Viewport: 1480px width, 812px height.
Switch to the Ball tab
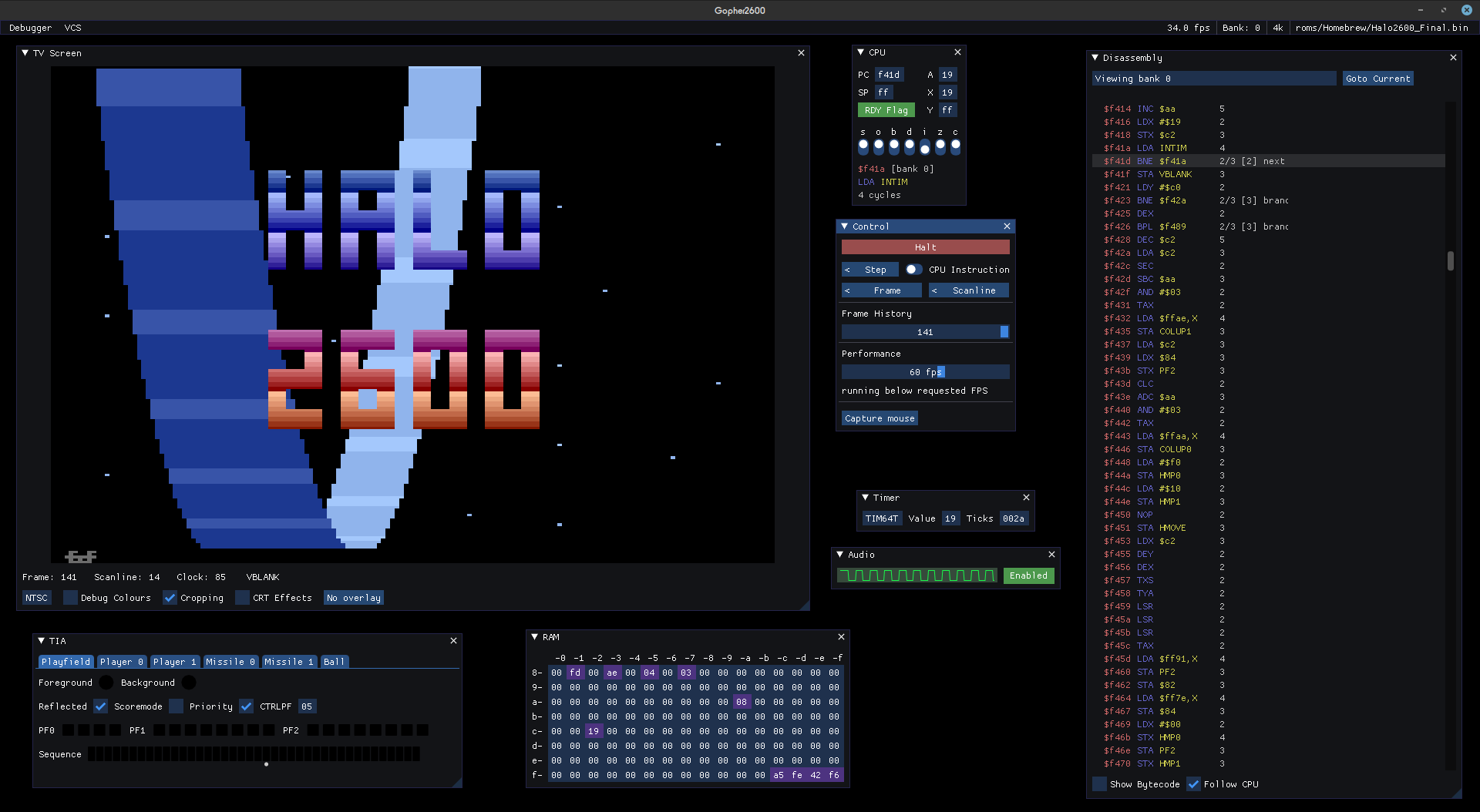[x=334, y=662]
